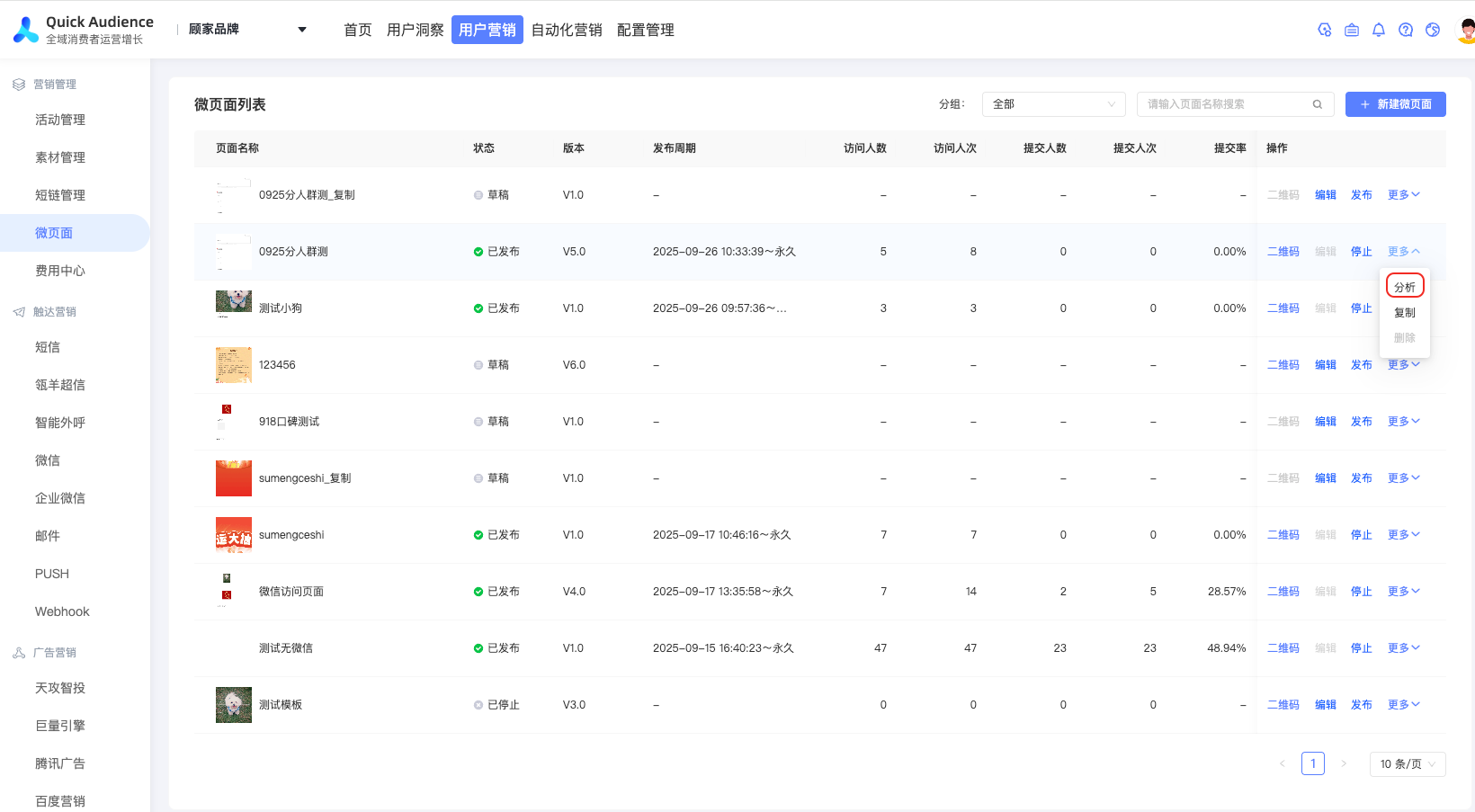Open the user avatar at top right
1475x812 pixels.
tap(1466, 30)
